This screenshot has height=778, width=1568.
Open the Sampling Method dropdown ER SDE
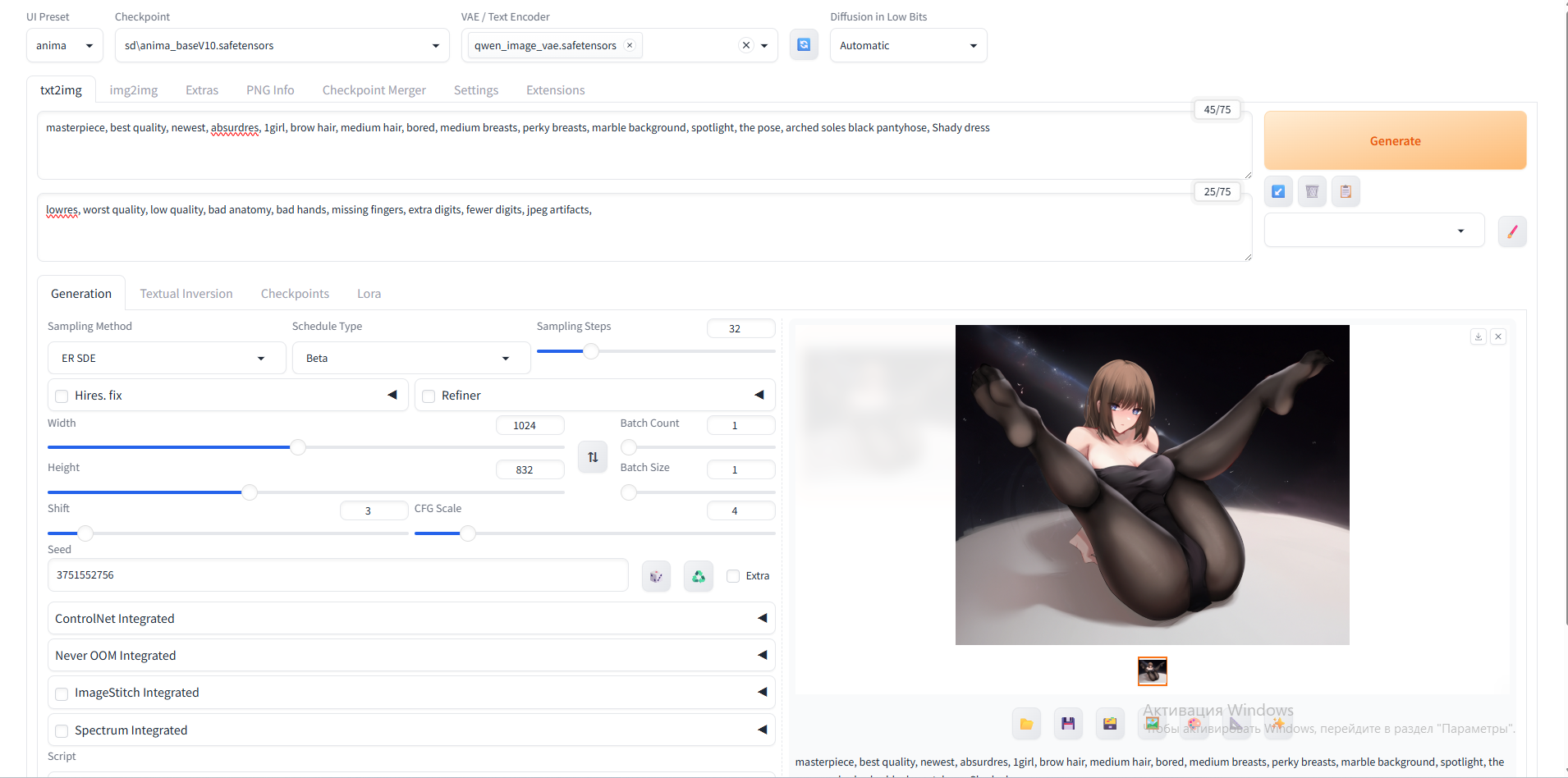click(167, 358)
